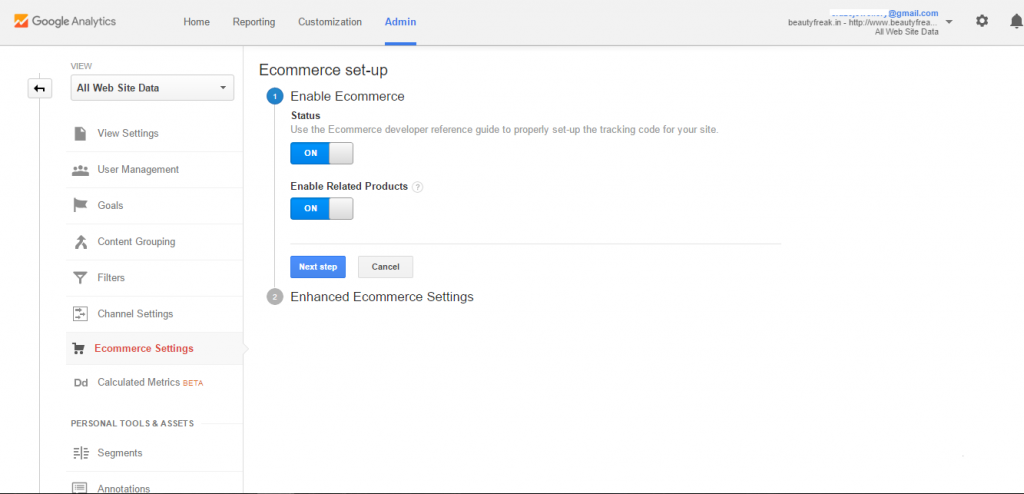Click the Channel Settings arrows icon

click(x=80, y=314)
